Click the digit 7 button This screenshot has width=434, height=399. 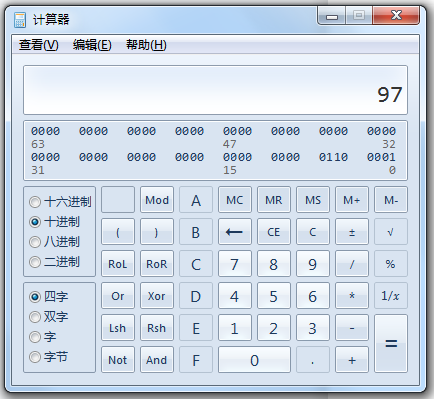(x=235, y=264)
